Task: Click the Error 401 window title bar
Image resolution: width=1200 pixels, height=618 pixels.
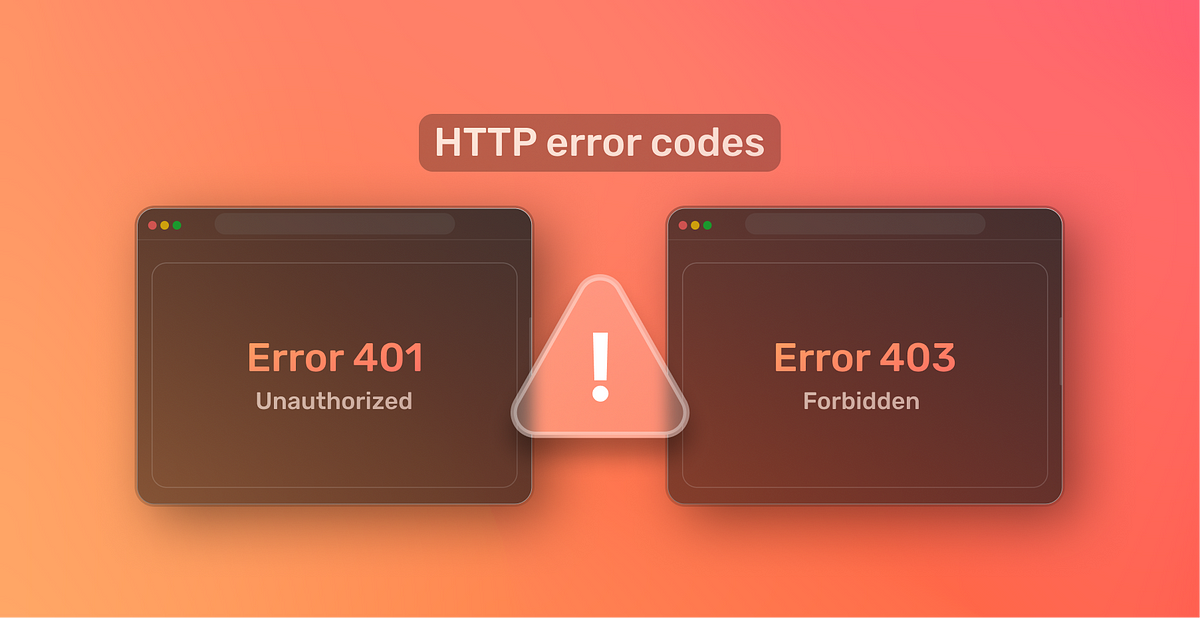Action: click(334, 224)
